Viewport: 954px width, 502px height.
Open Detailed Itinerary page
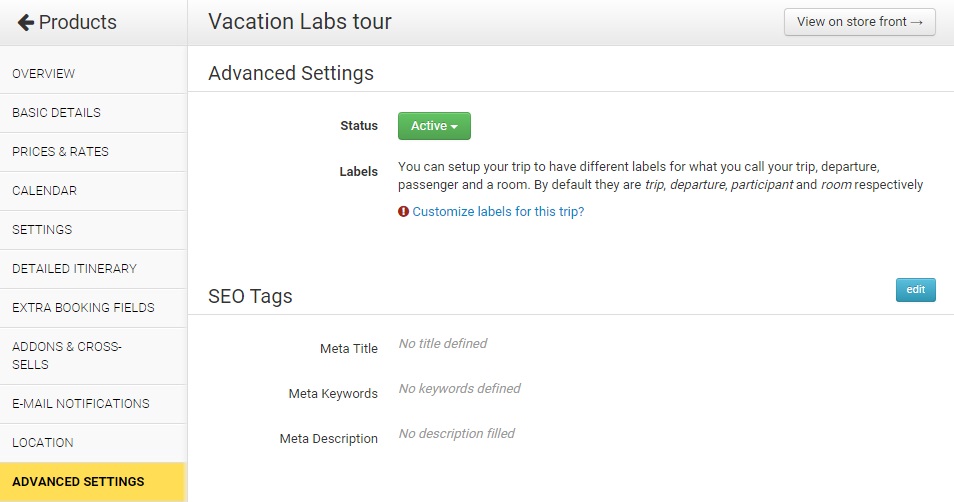point(74,269)
